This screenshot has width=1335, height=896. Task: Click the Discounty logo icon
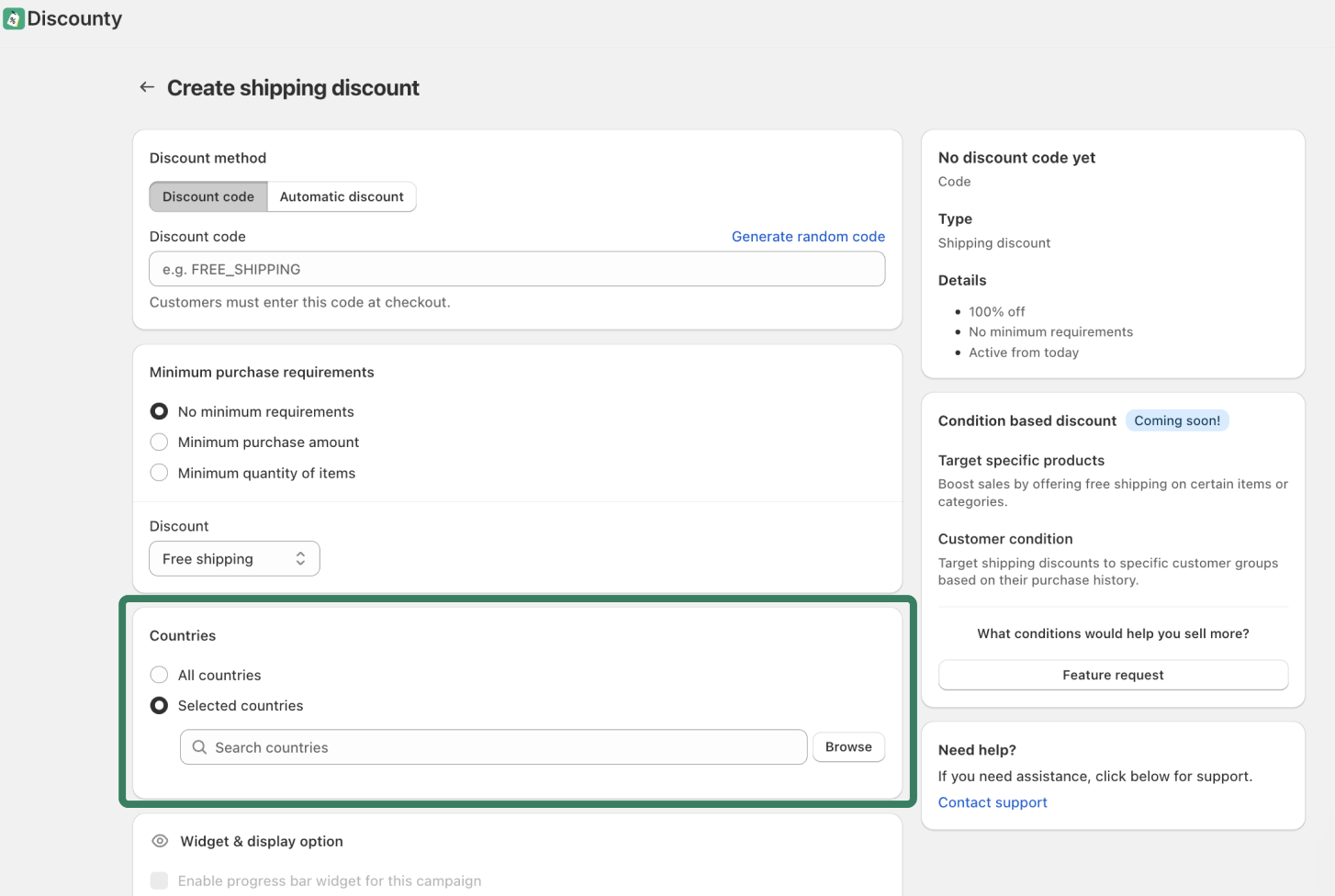[x=14, y=19]
